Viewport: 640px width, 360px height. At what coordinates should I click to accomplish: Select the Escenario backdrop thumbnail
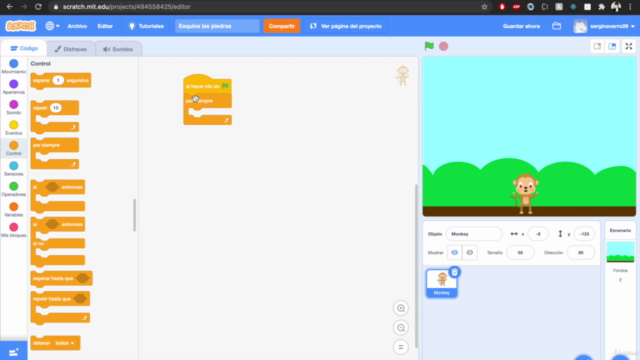click(x=620, y=252)
